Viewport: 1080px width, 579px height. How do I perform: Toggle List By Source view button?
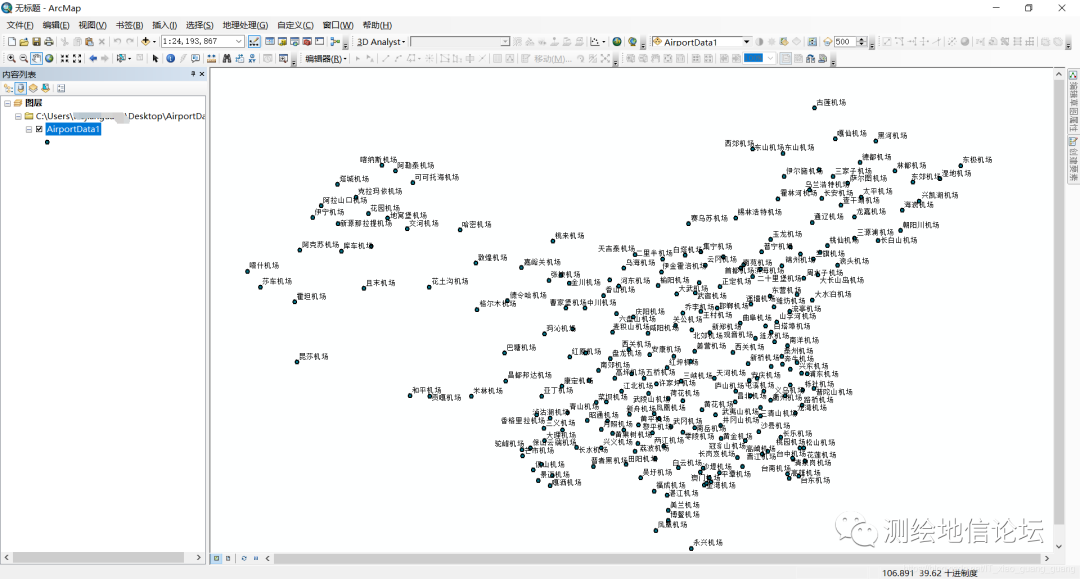[x=21, y=88]
